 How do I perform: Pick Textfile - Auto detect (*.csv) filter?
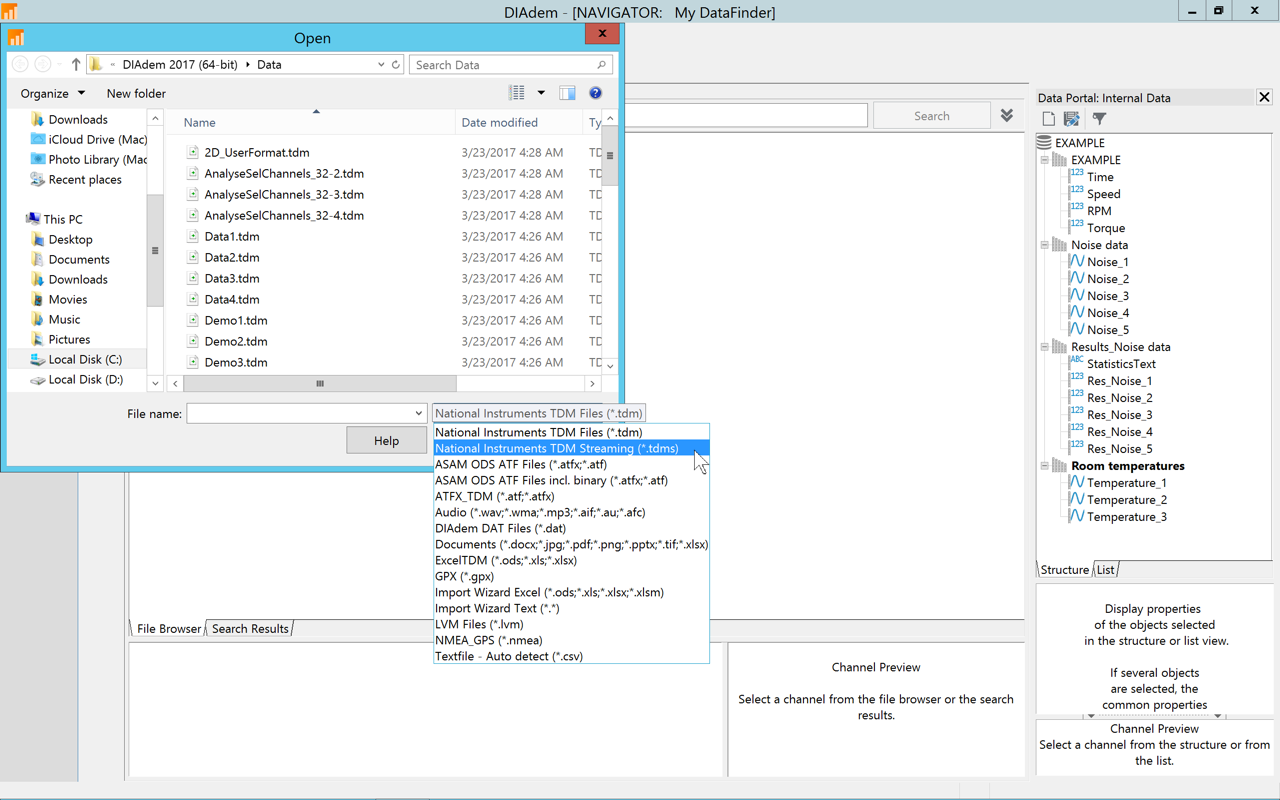click(571, 656)
